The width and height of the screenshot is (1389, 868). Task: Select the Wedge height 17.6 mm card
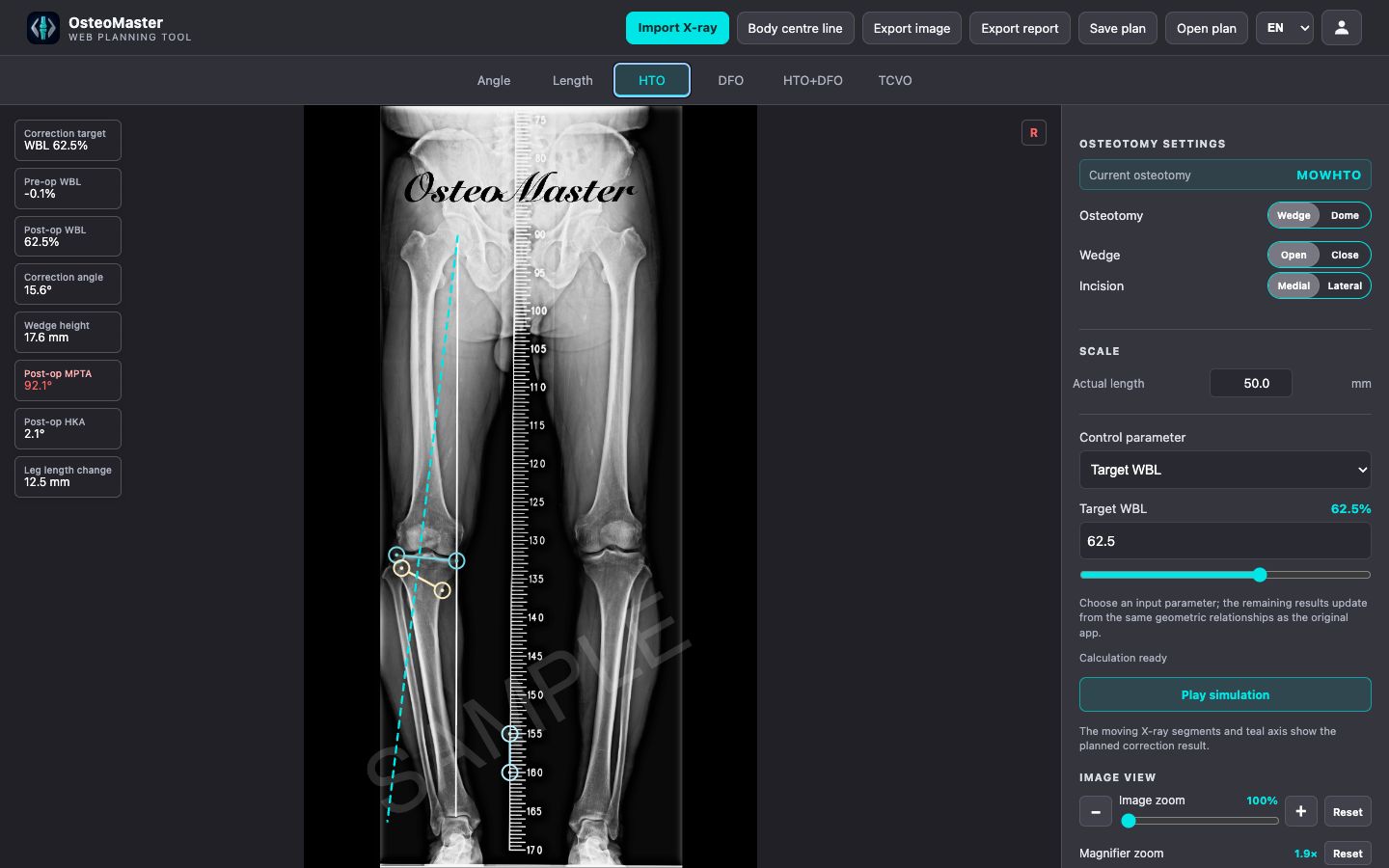pyautogui.click(x=68, y=332)
